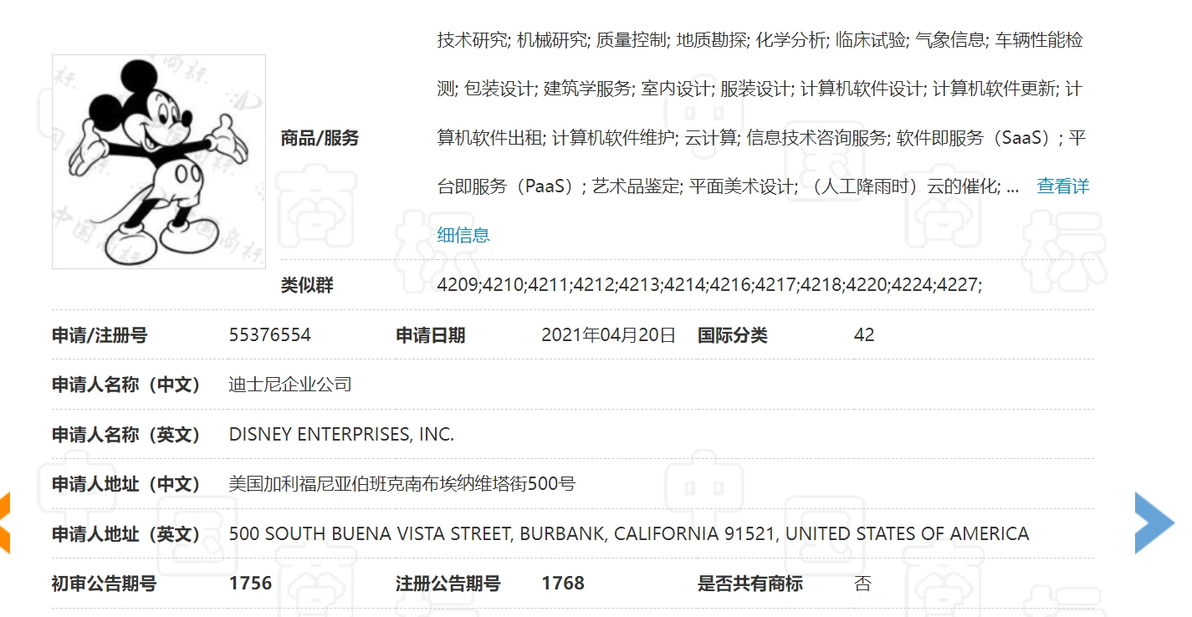Click the 类似群 label
Screen dimensions: 1192x617
pyautogui.click(x=307, y=286)
